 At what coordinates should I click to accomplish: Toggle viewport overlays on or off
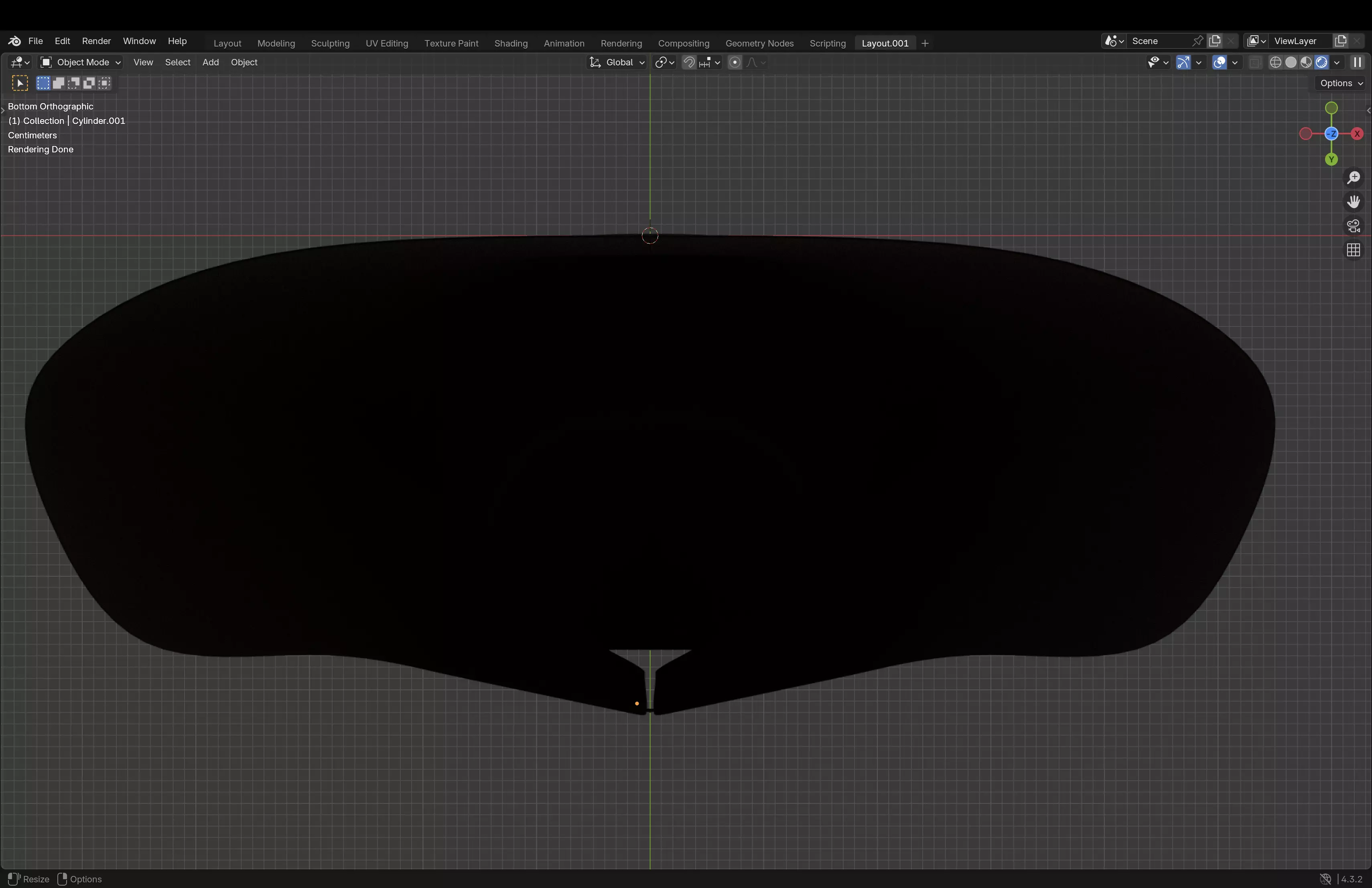pos(1219,62)
